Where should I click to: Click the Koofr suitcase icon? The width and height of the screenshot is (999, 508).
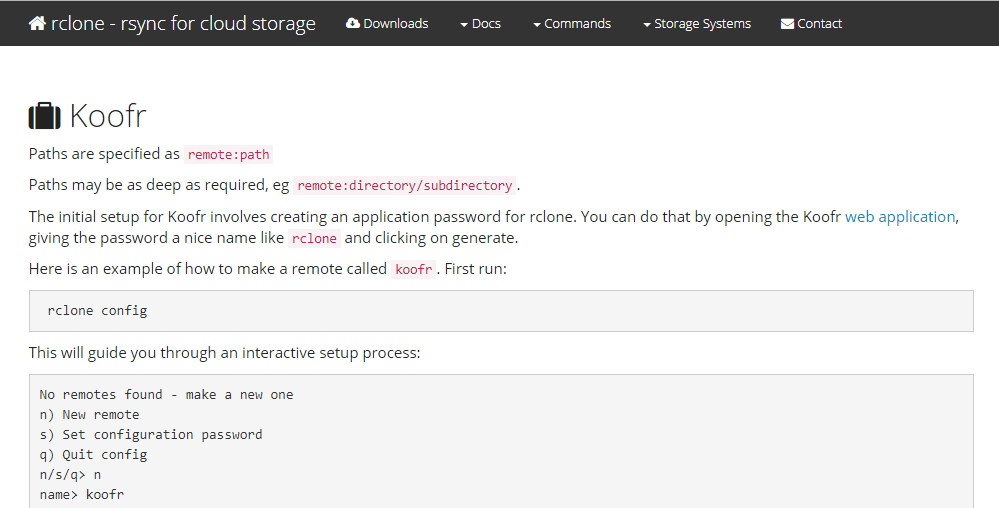(x=44, y=116)
